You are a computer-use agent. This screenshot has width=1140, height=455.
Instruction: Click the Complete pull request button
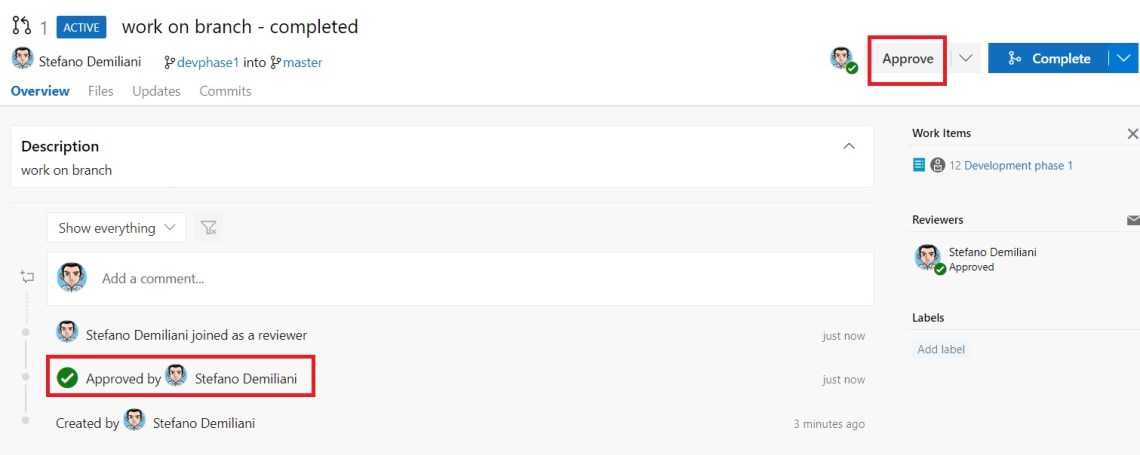pos(1048,58)
